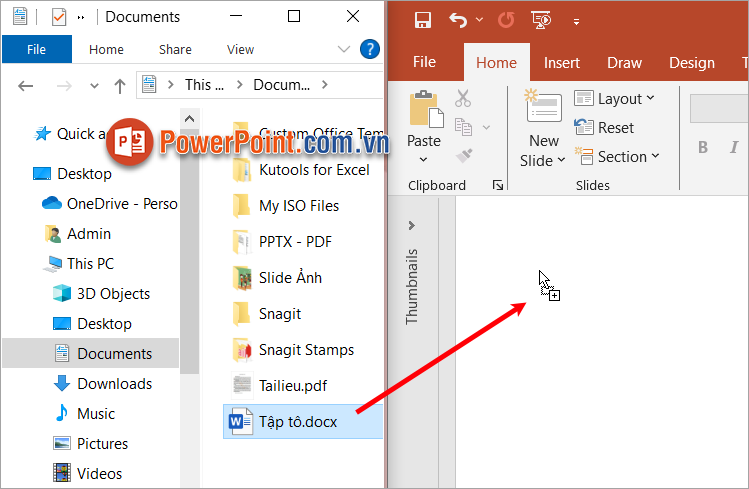Click the Explorer Forward arrow

click(64, 86)
